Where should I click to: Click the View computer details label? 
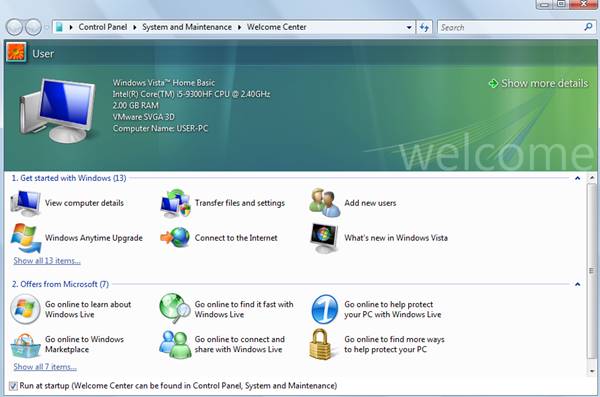(x=84, y=203)
